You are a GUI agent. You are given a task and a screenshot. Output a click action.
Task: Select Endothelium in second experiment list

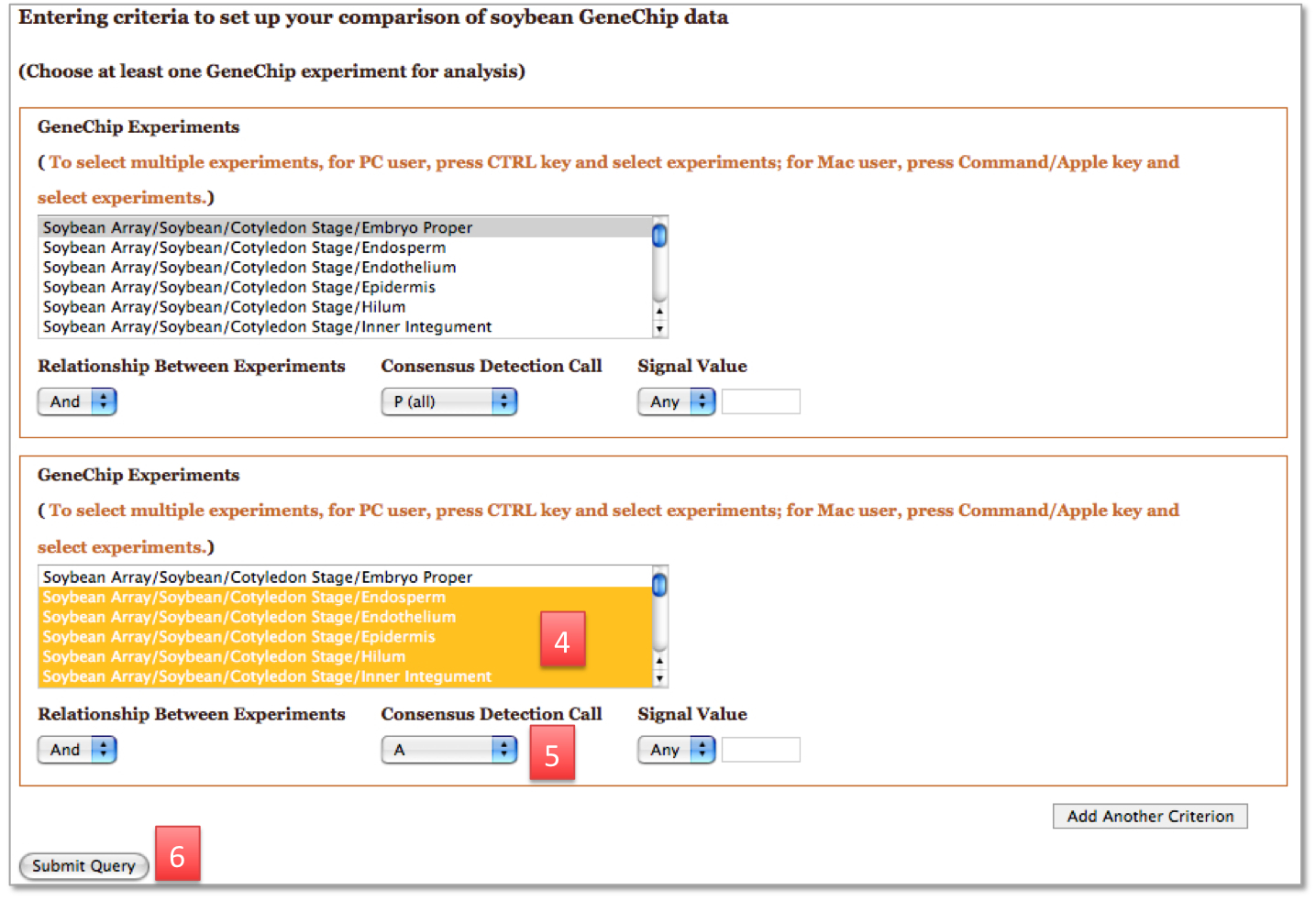point(345,617)
